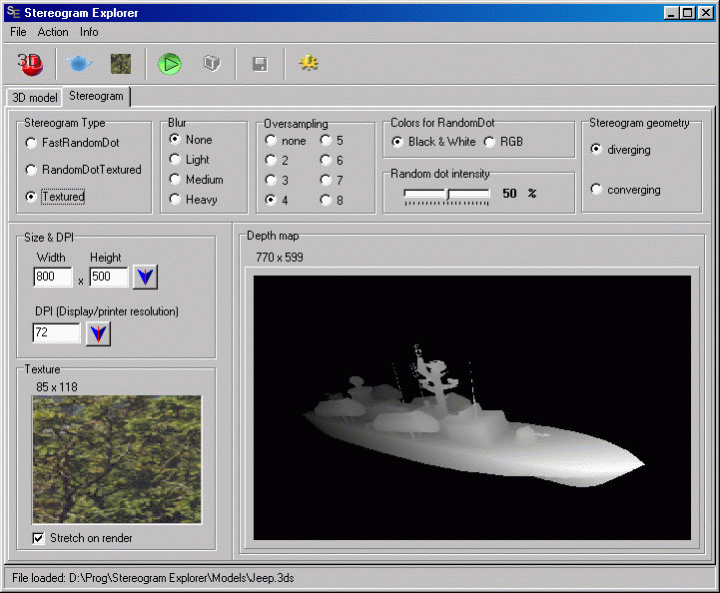Open the Info menu

89,32
